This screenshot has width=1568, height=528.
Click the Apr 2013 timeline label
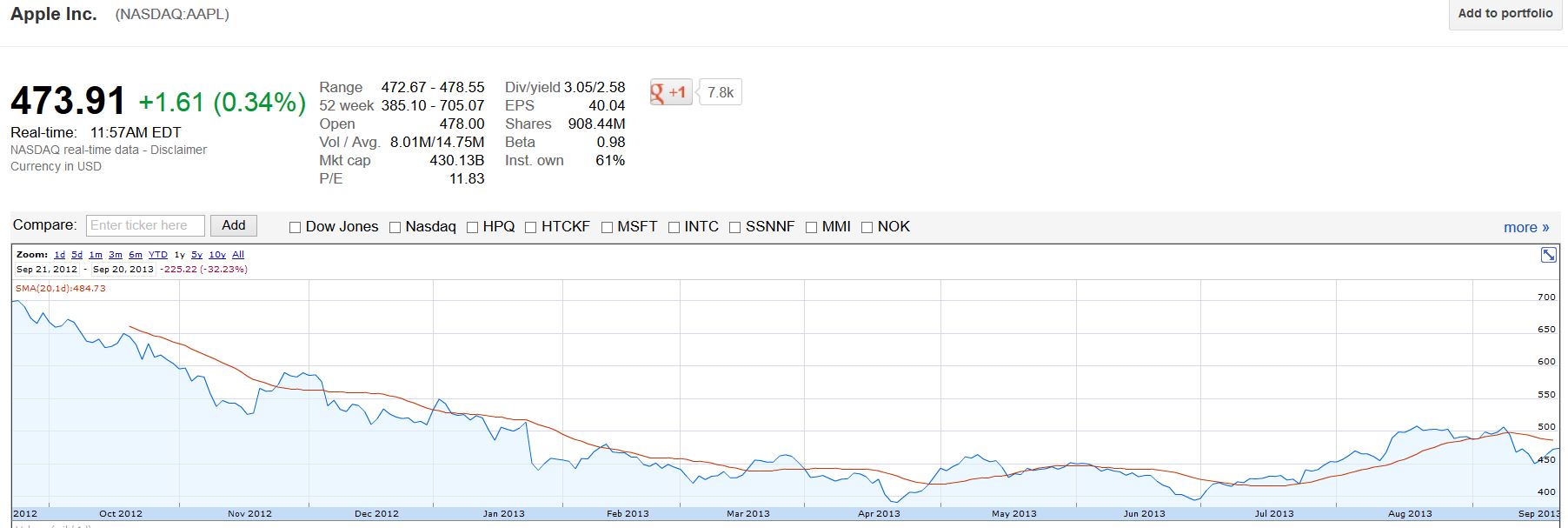[x=879, y=513]
